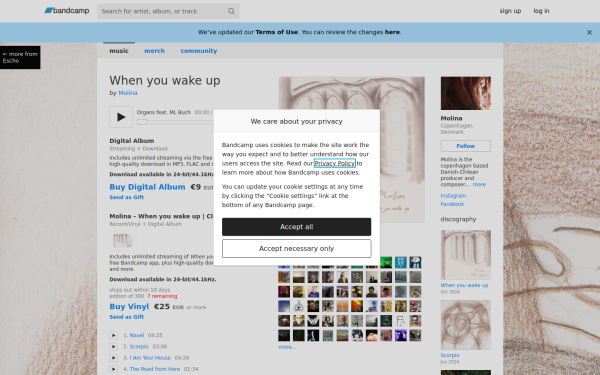This screenshot has width=600, height=375.
Task: Open Scorpio track link in tracklist
Action: [139, 347]
